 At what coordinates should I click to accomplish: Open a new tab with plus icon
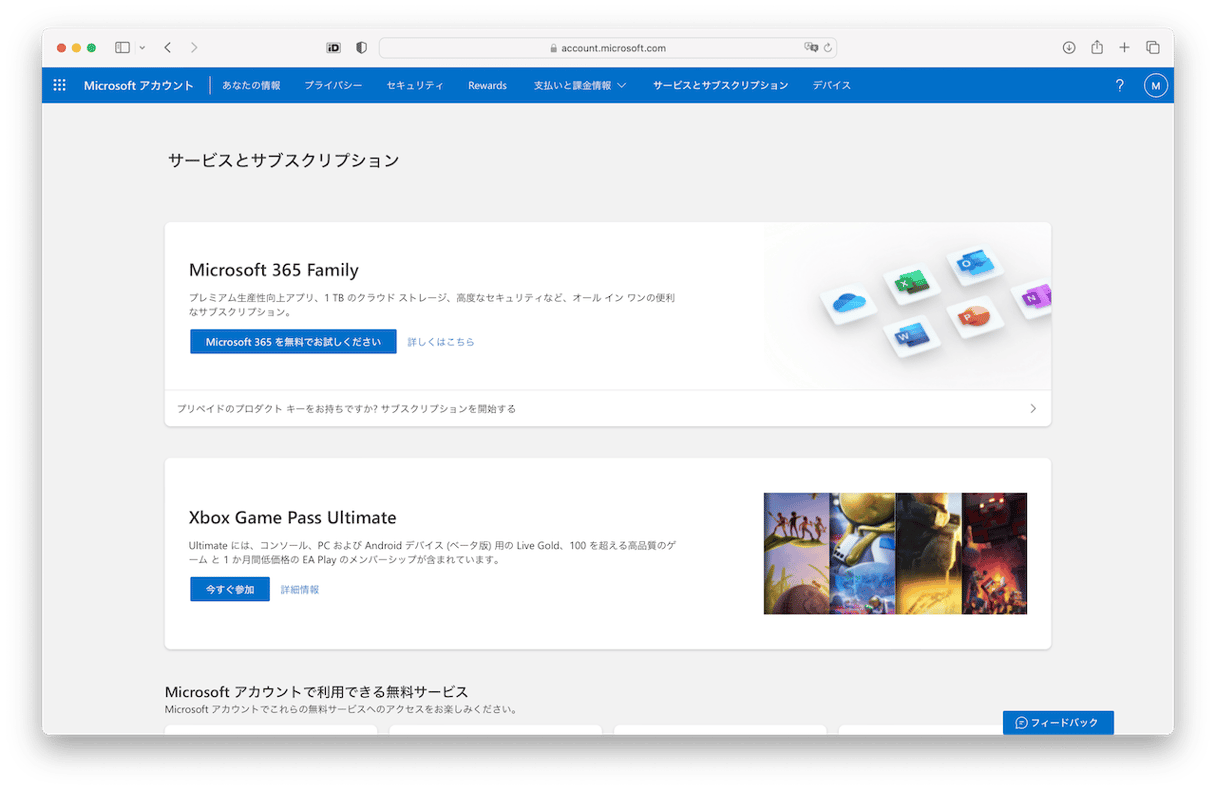[x=1124, y=47]
